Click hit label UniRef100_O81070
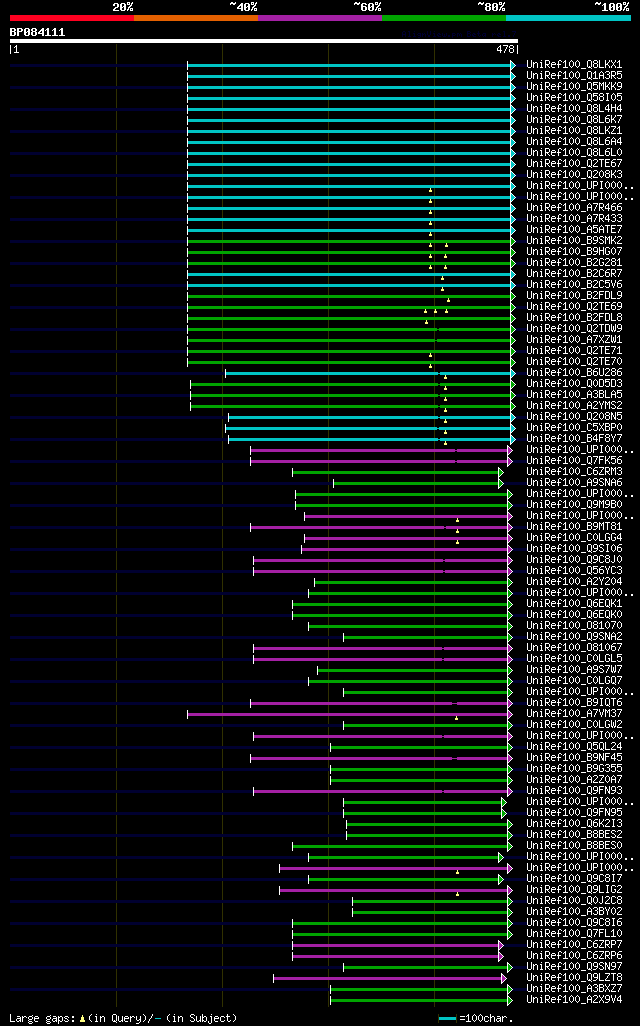This screenshot has height=1026, width=640. pos(574,626)
